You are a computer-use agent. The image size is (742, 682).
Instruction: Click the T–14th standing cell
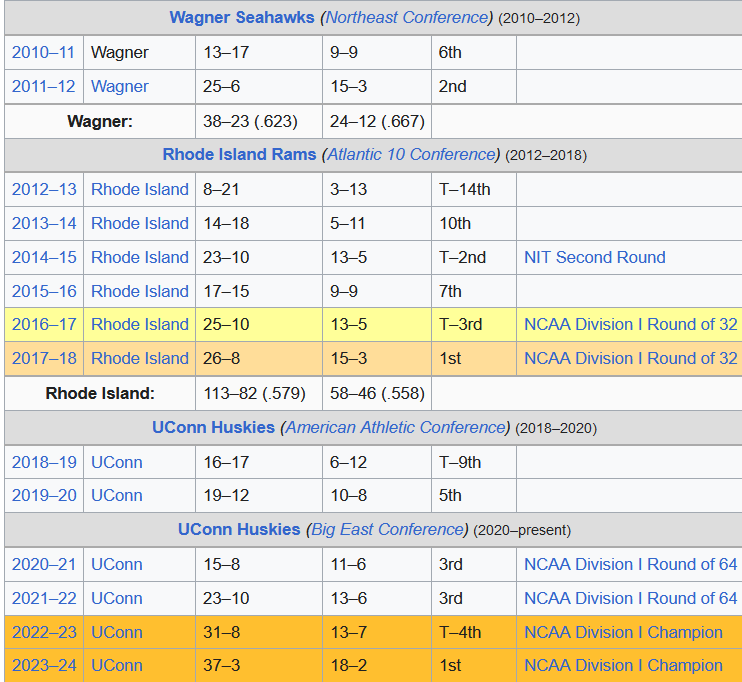click(x=474, y=189)
